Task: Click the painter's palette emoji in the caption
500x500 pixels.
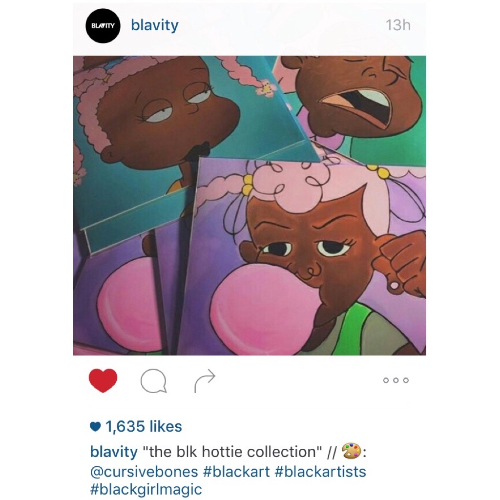Action: coord(352,451)
